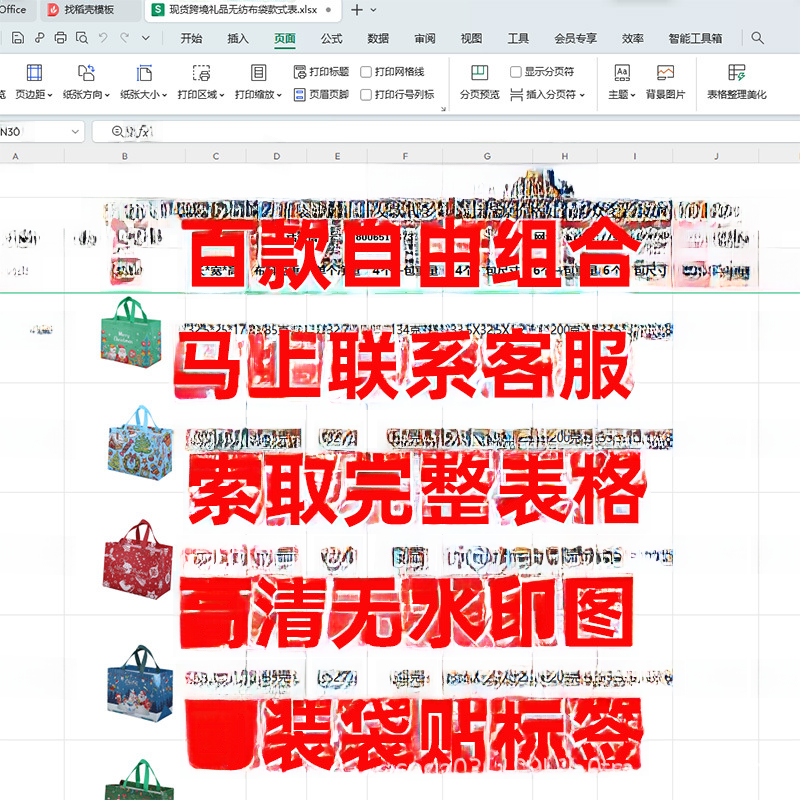
Task: Click the 表格整理美化 table beautify icon
Action: tap(737, 74)
